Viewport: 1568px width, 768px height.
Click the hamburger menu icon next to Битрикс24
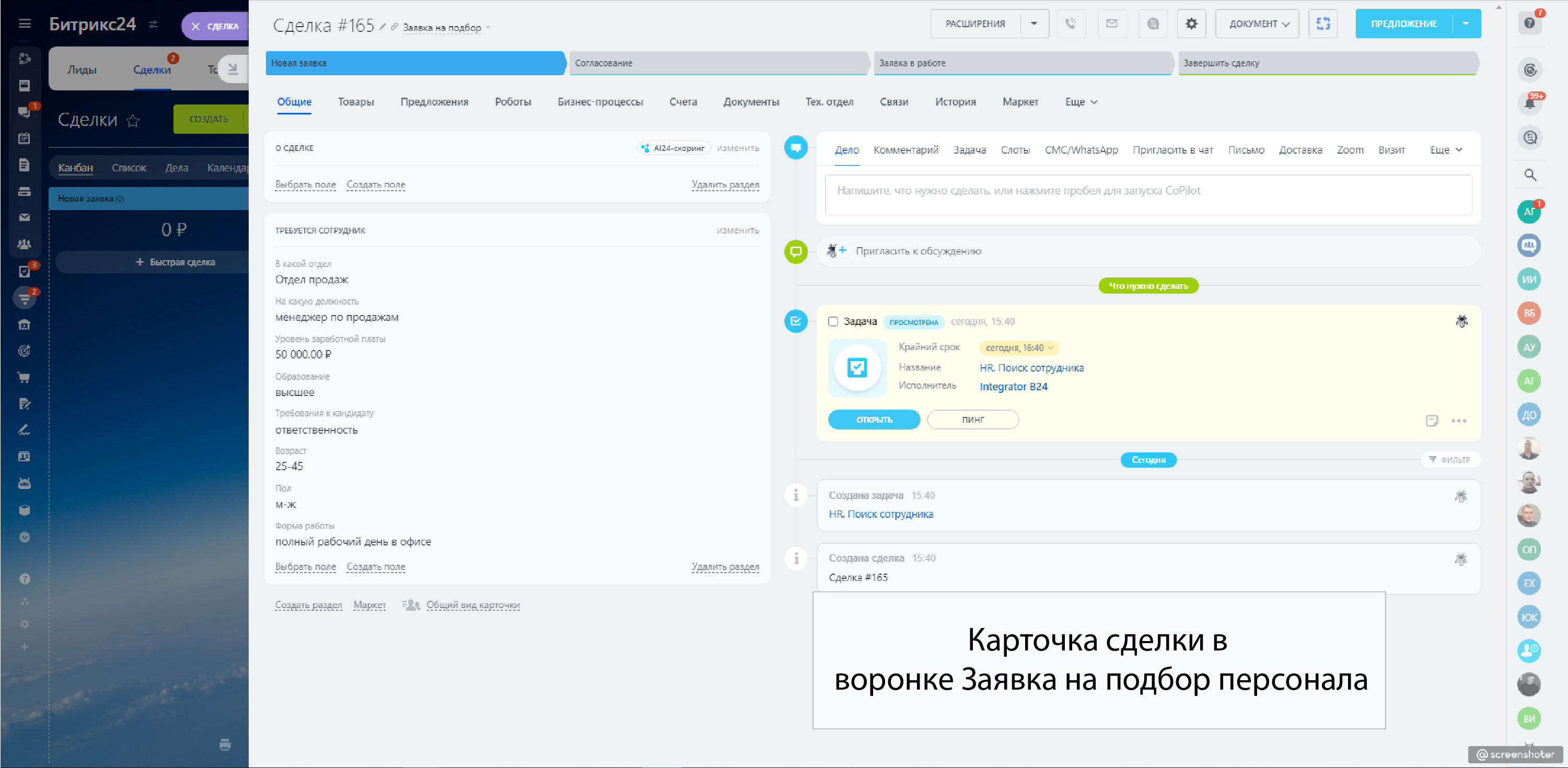pyautogui.click(x=25, y=24)
